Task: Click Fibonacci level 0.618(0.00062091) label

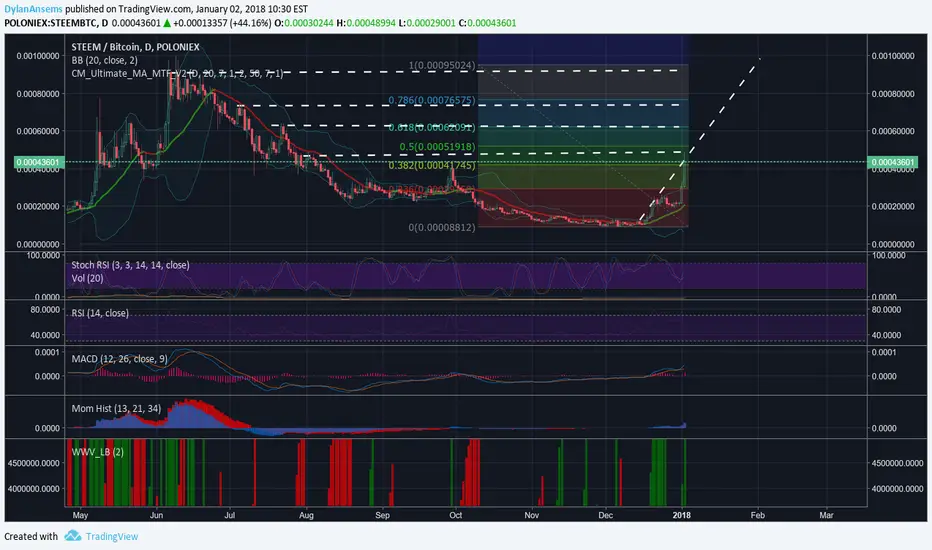Action: pos(432,127)
